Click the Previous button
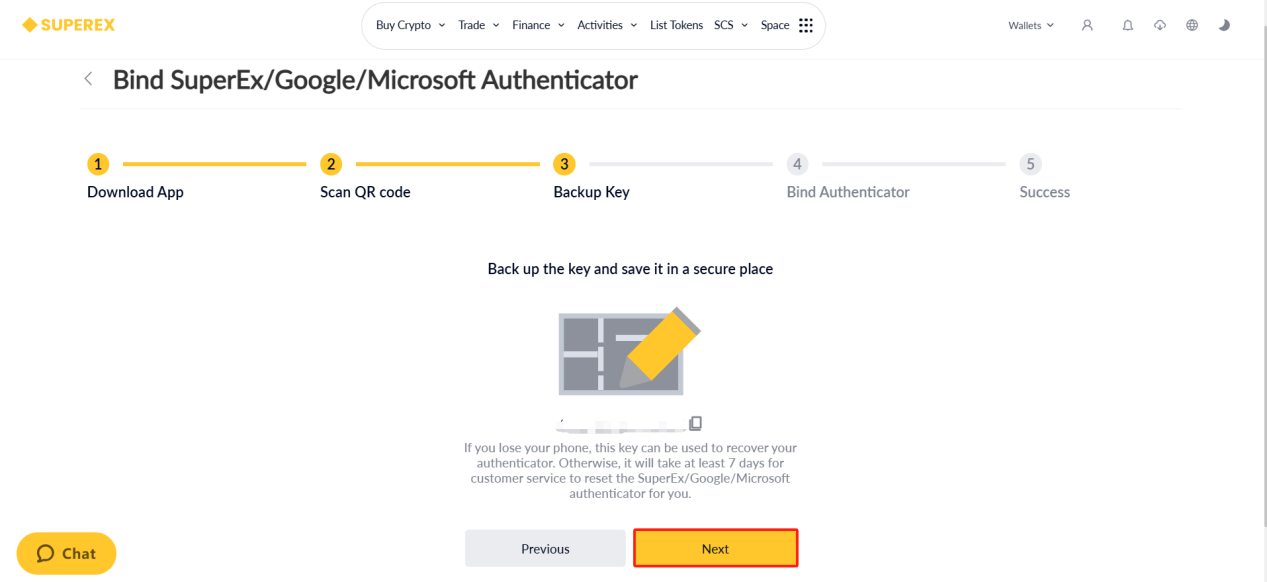The image size is (1267, 582). (545, 548)
